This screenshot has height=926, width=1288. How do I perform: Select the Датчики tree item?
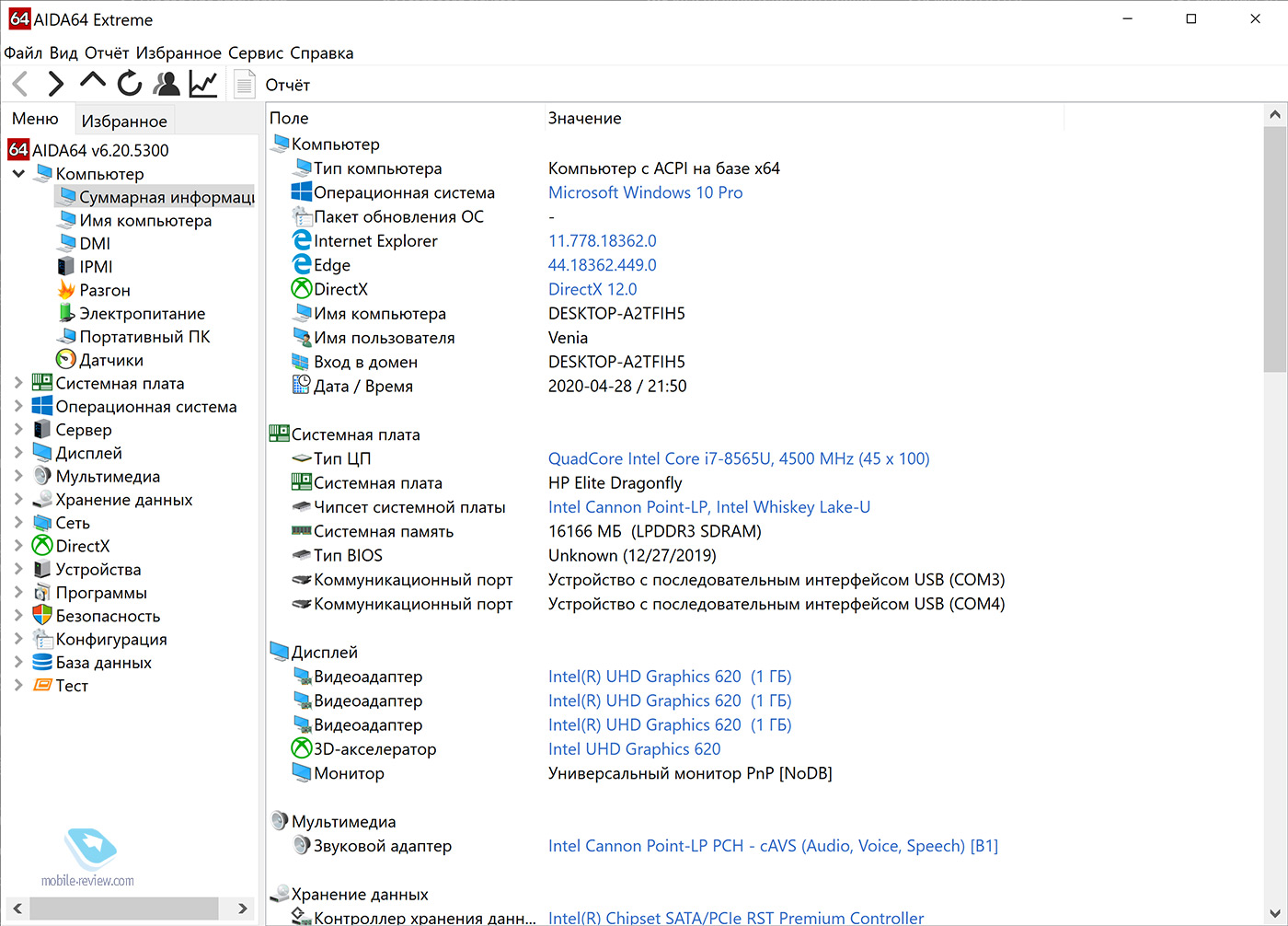(100, 360)
